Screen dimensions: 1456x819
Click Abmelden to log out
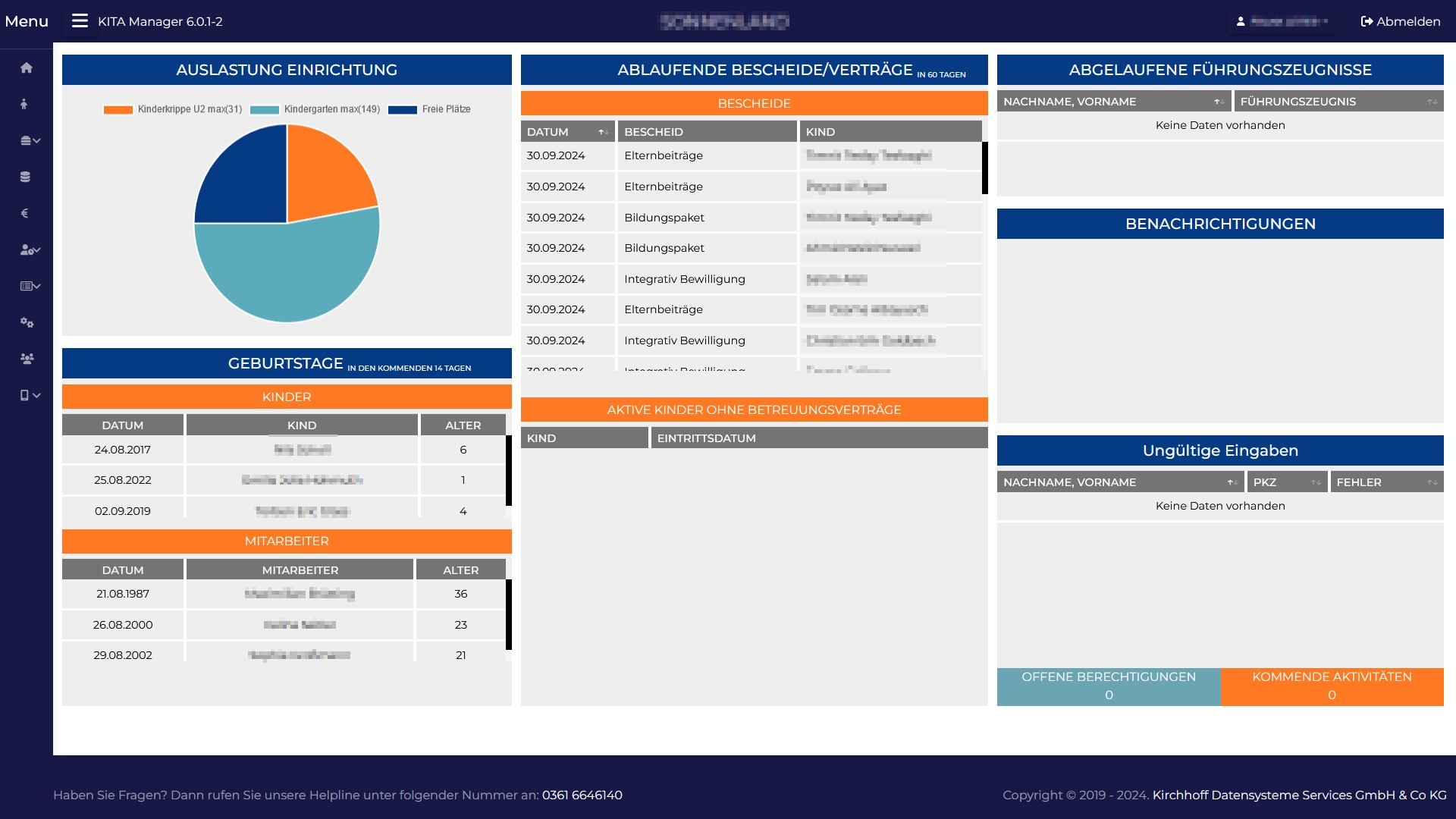click(1401, 21)
